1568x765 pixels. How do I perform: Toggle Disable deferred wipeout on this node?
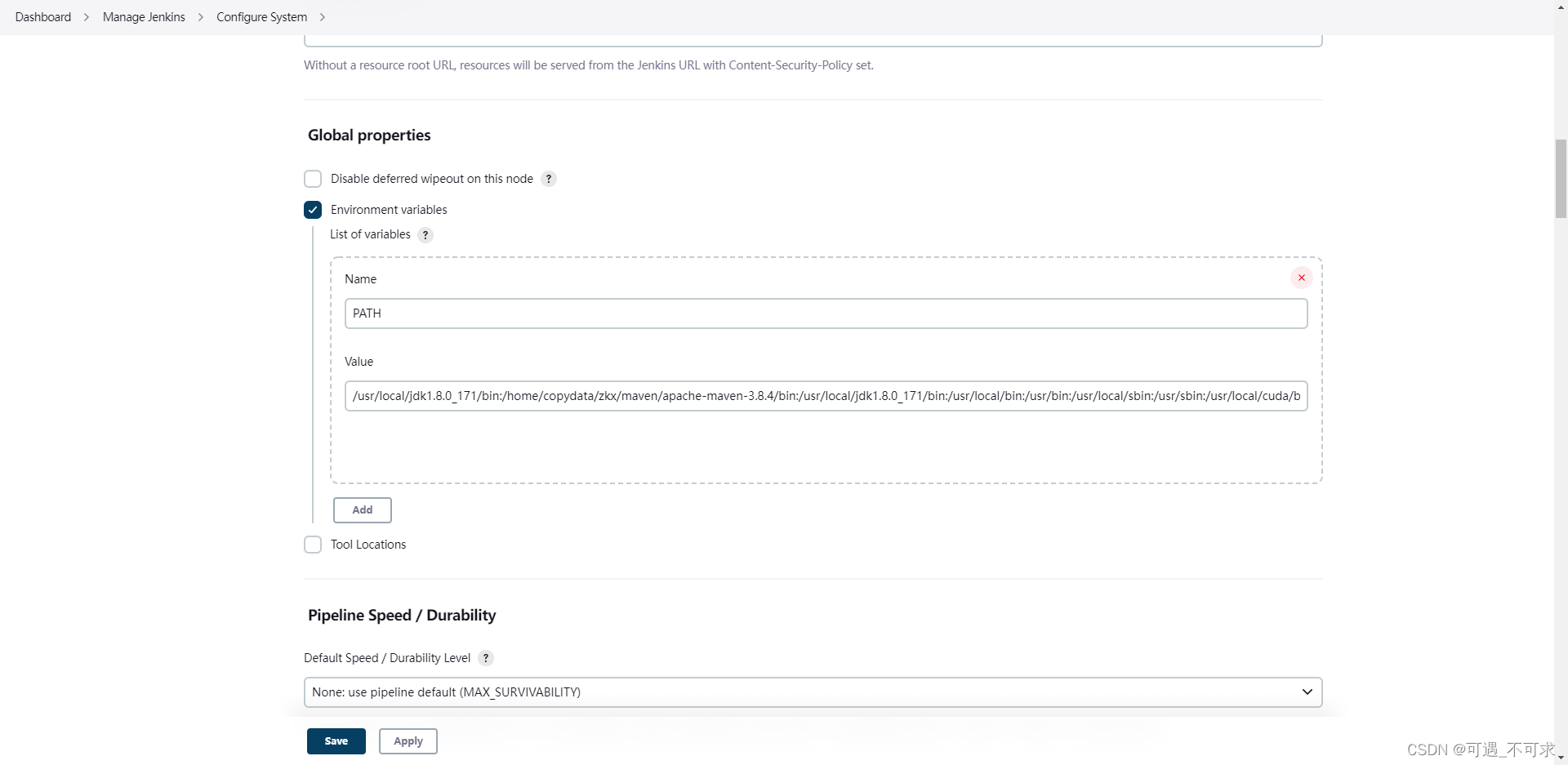click(x=313, y=179)
